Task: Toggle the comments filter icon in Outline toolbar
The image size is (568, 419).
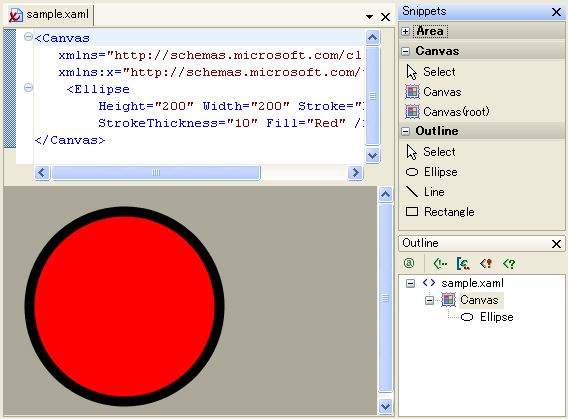Action: point(440,264)
